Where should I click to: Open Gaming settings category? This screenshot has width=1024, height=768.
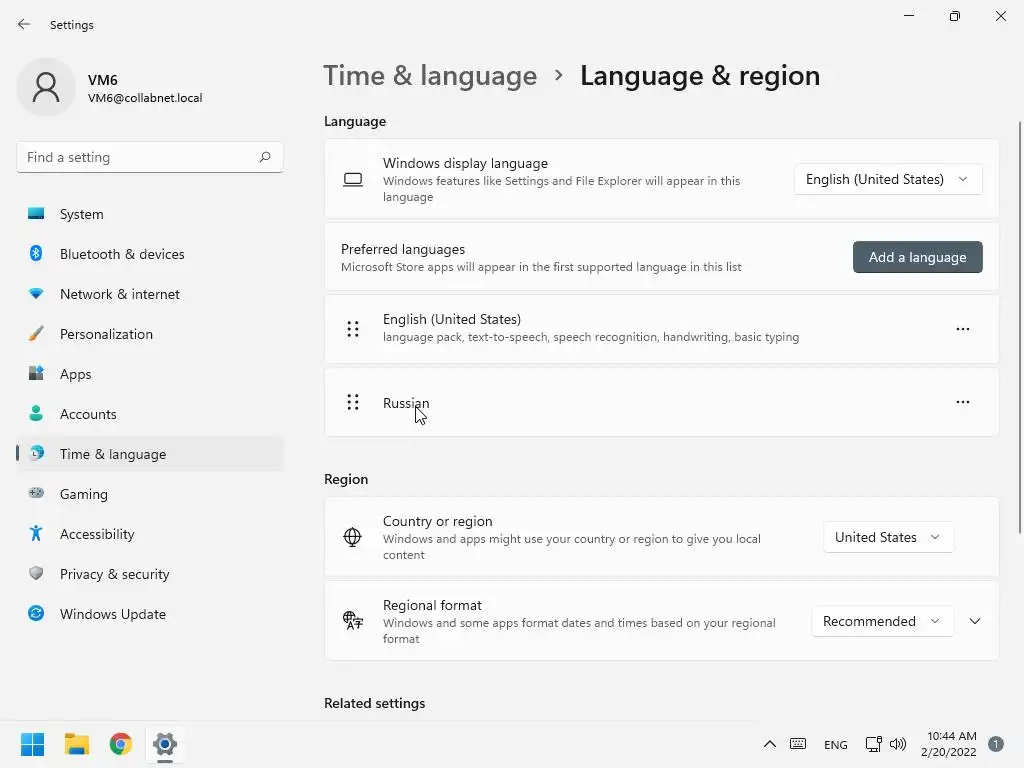[x=150, y=494]
